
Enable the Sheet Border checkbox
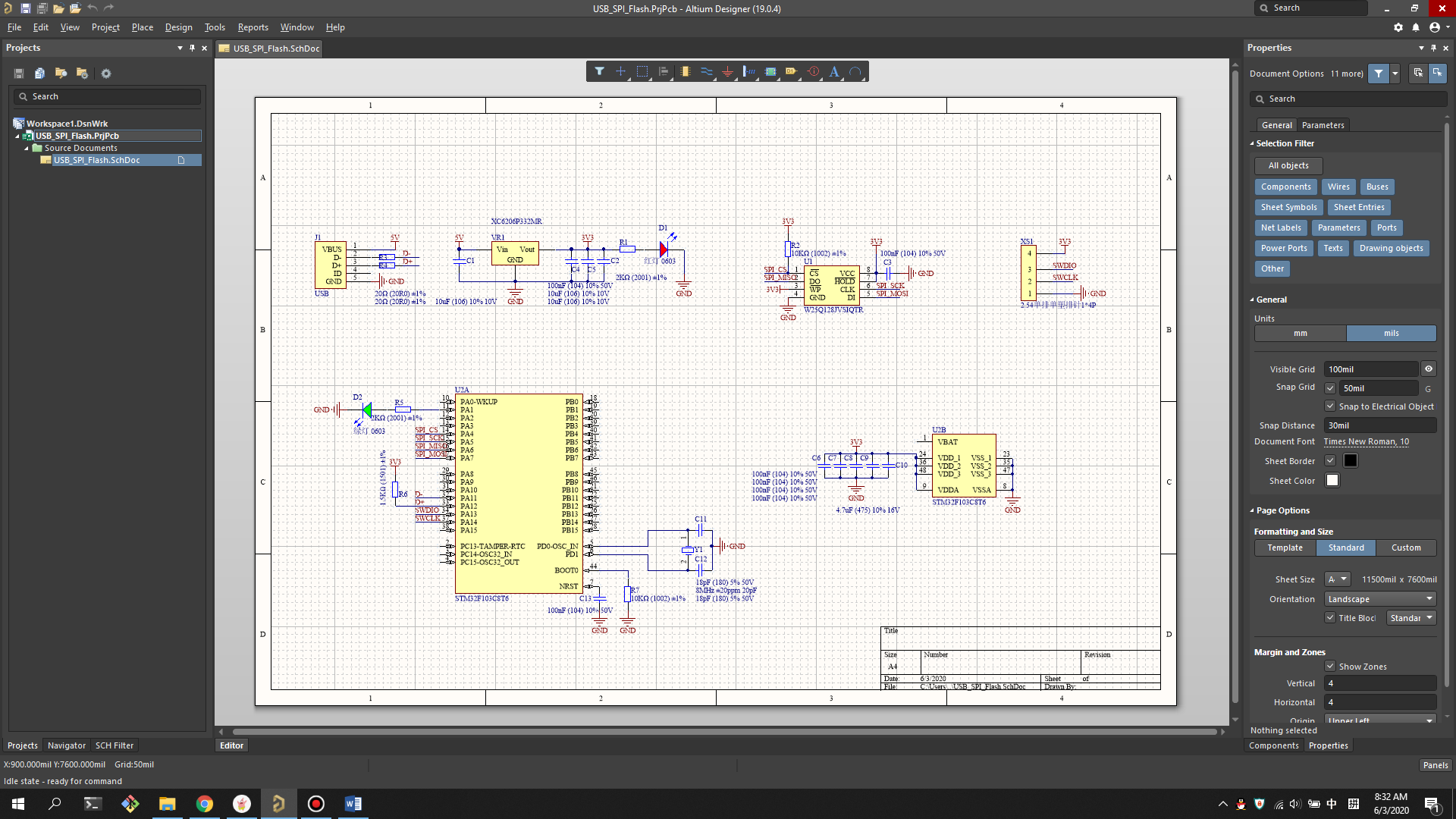coord(1330,460)
